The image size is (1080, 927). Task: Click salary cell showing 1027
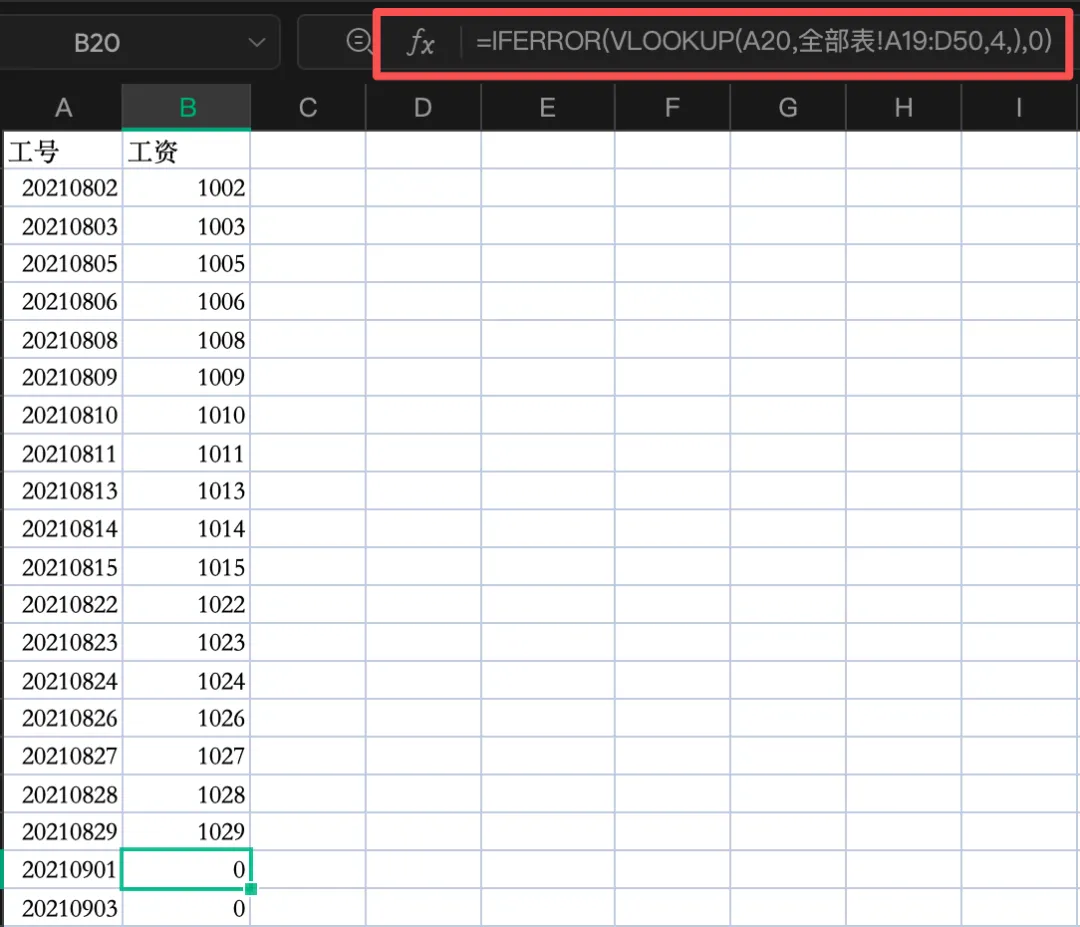(x=187, y=756)
